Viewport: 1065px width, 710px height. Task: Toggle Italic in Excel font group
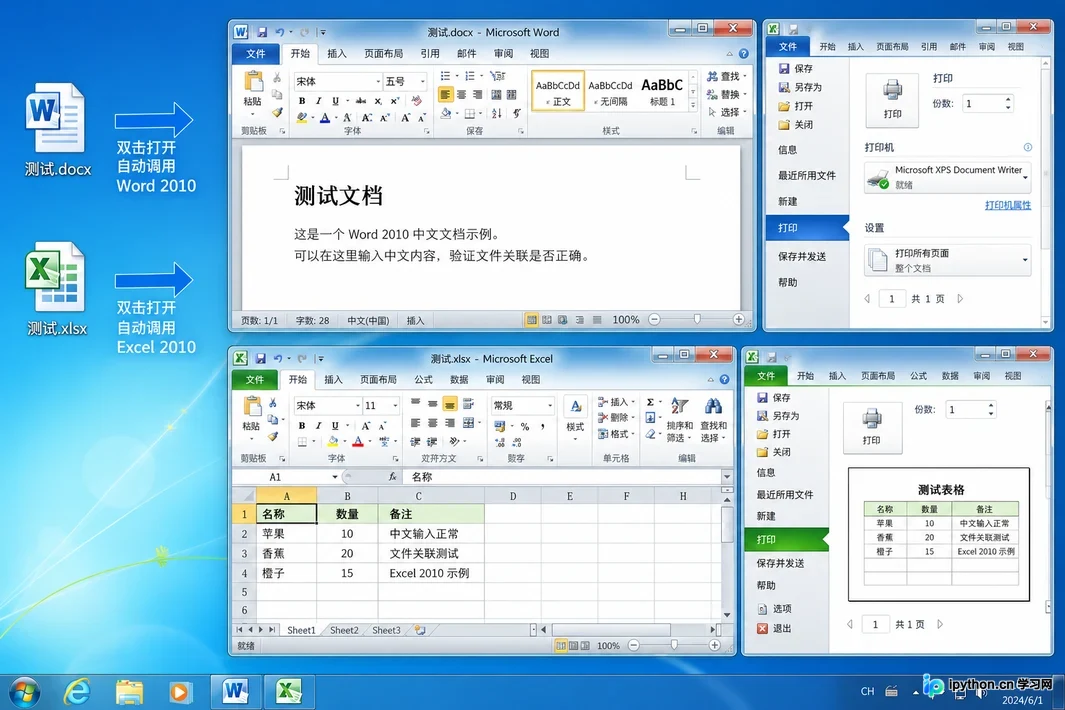(318, 425)
